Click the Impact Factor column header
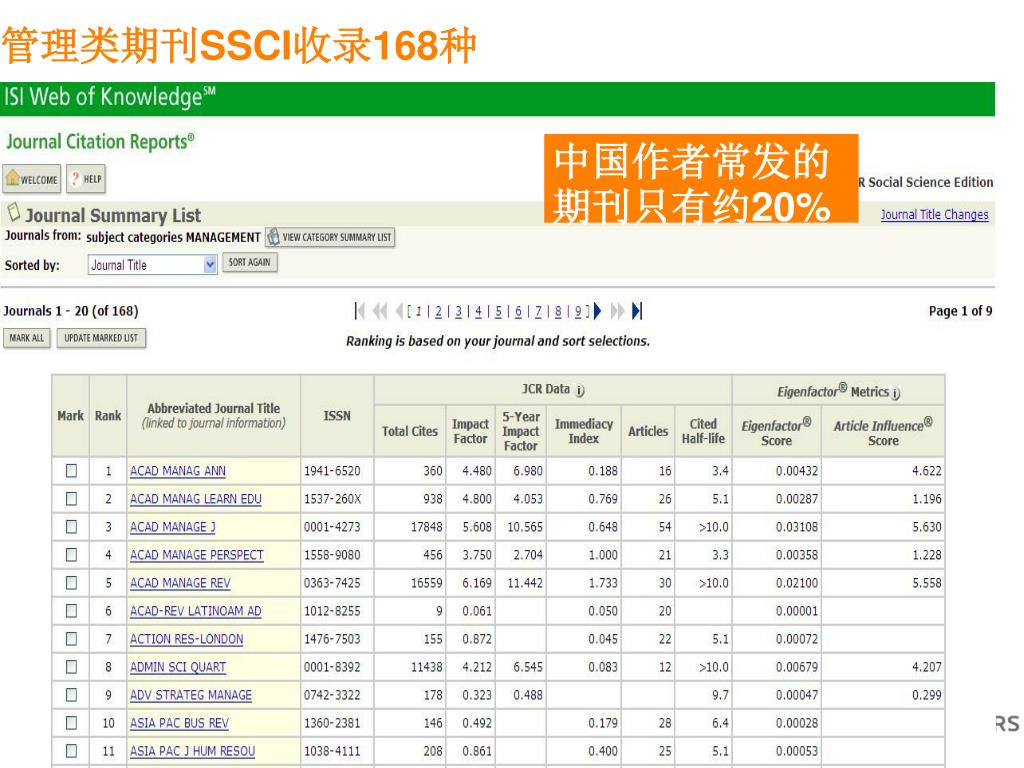Viewport: 1024px width, 768px height. click(470, 431)
